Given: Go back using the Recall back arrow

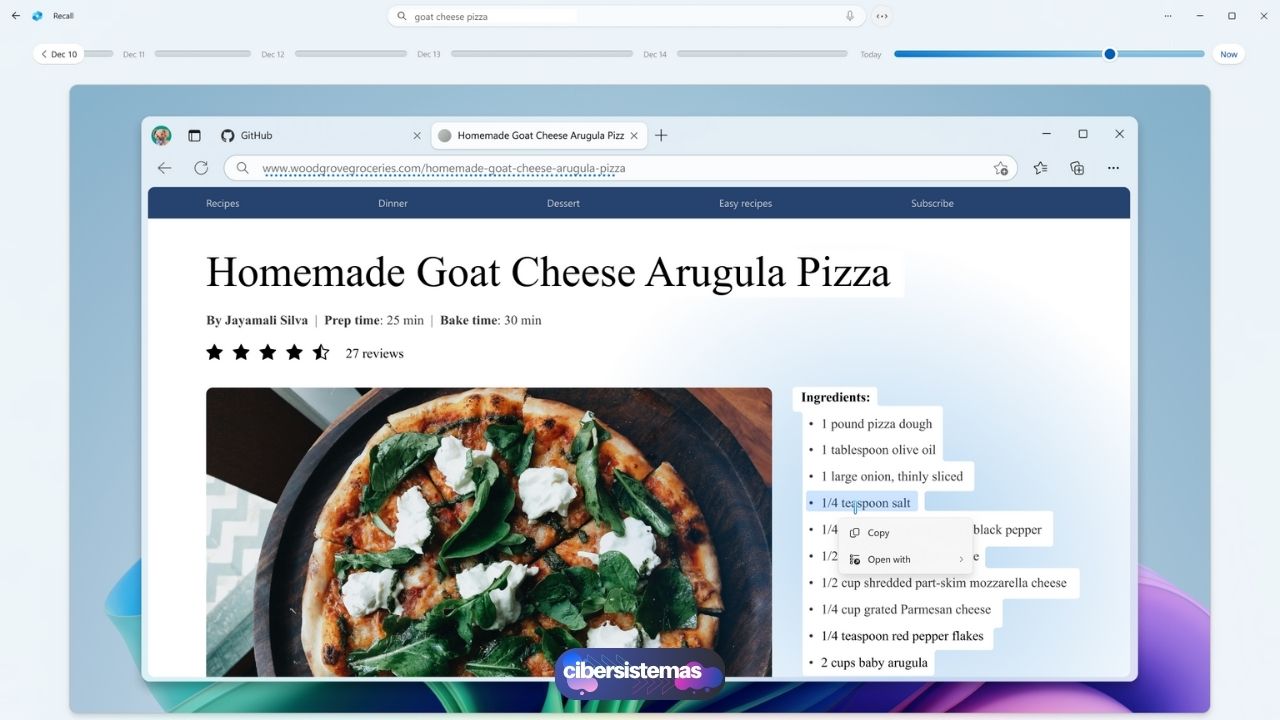Looking at the screenshot, I should 16,16.
